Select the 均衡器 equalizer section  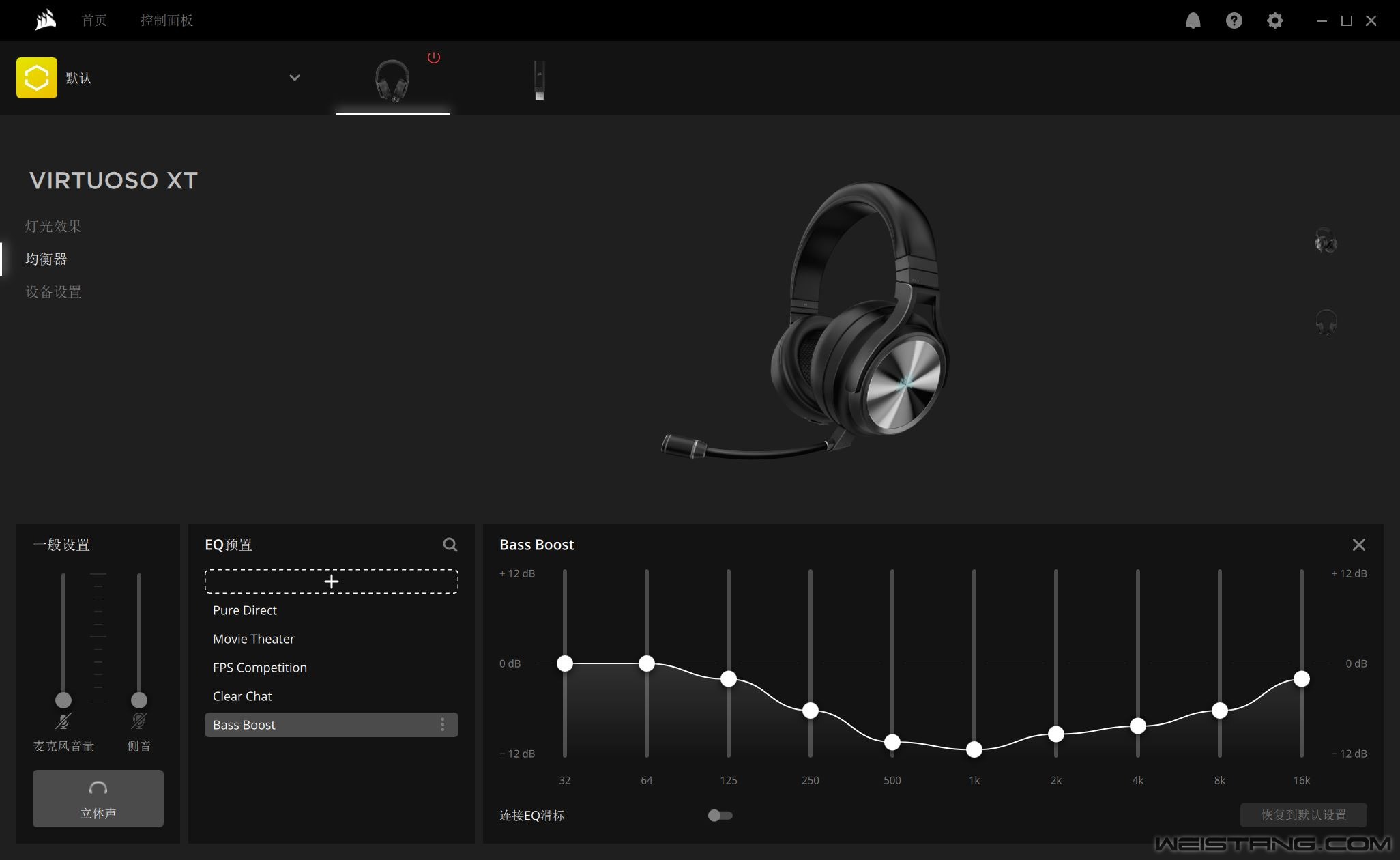[x=46, y=259]
